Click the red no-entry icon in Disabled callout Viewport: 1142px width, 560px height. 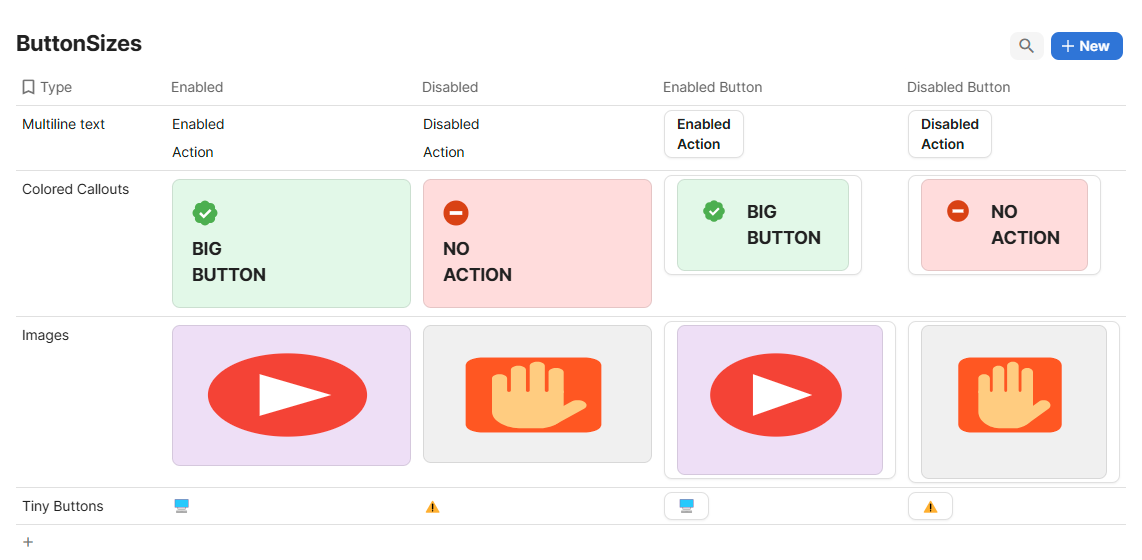pos(456,213)
